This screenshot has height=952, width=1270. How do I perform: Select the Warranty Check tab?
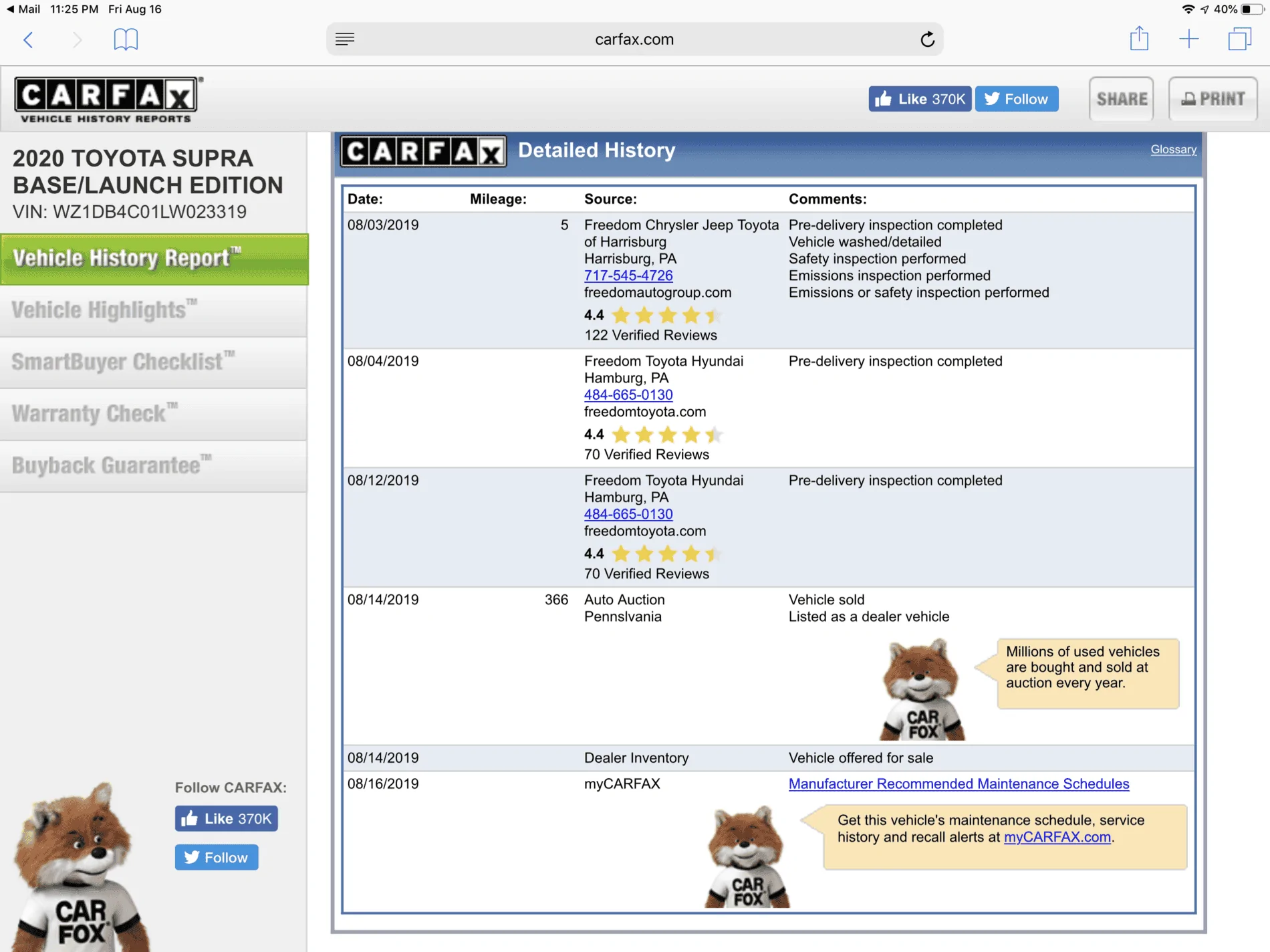pos(154,414)
